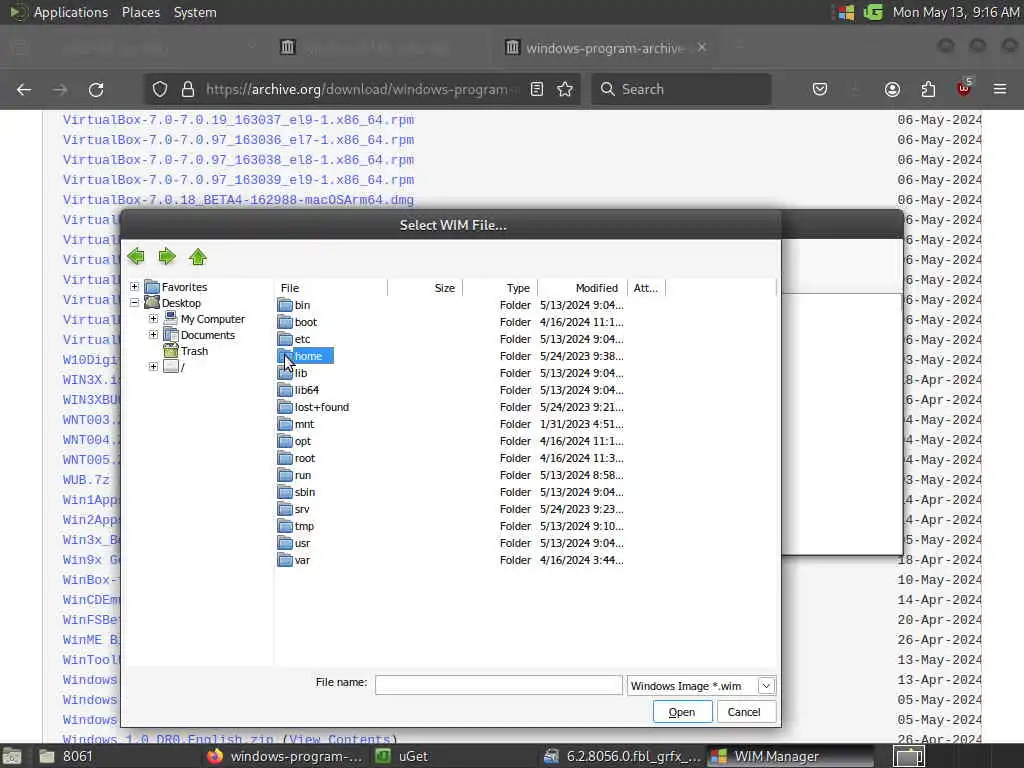Open the Places menu

[141, 12]
